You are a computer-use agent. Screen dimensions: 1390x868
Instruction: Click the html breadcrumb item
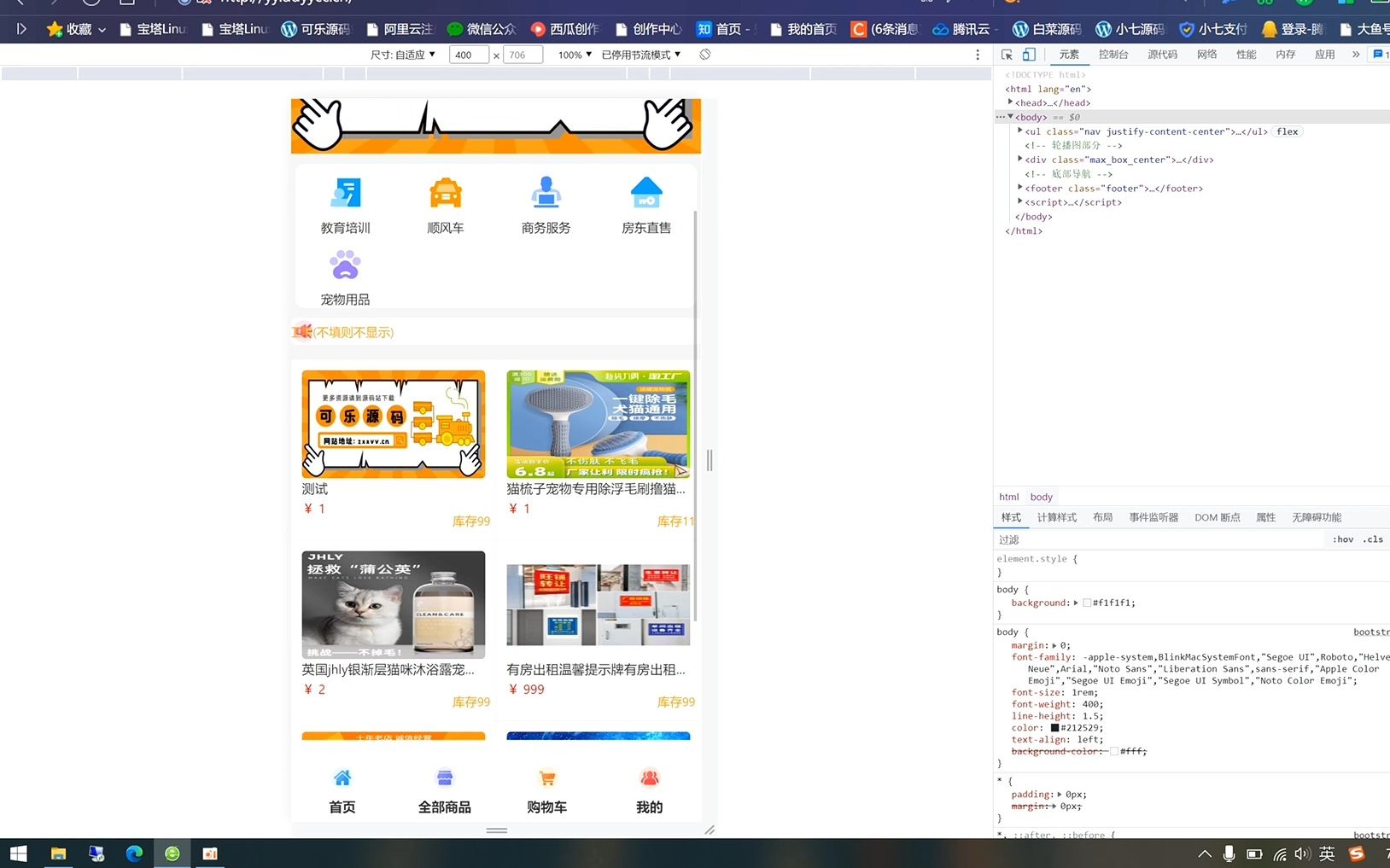[1009, 497]
